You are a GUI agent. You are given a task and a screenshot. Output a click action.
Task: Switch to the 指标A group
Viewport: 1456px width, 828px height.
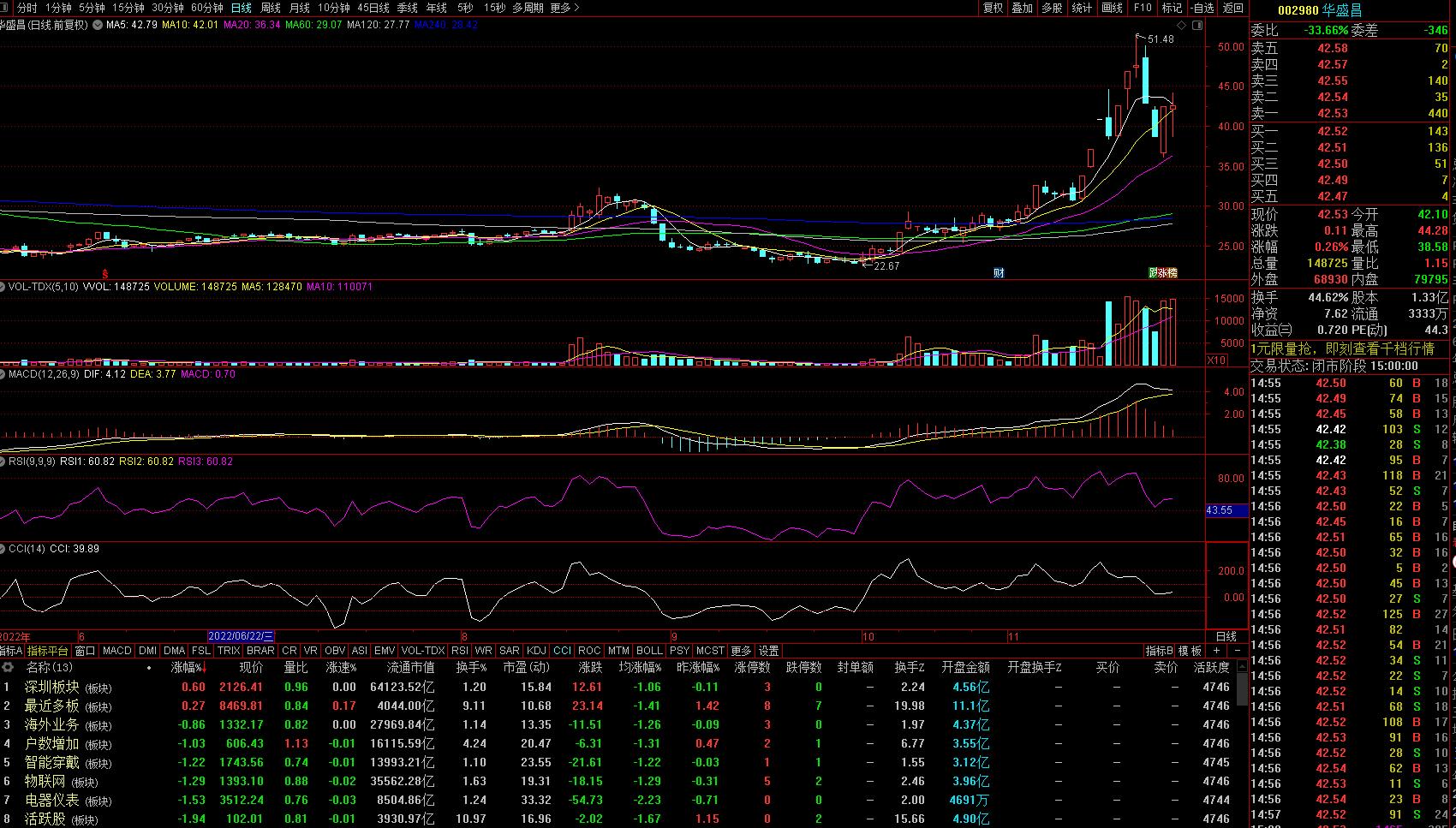pyautogui.click(x=11, y=651)
